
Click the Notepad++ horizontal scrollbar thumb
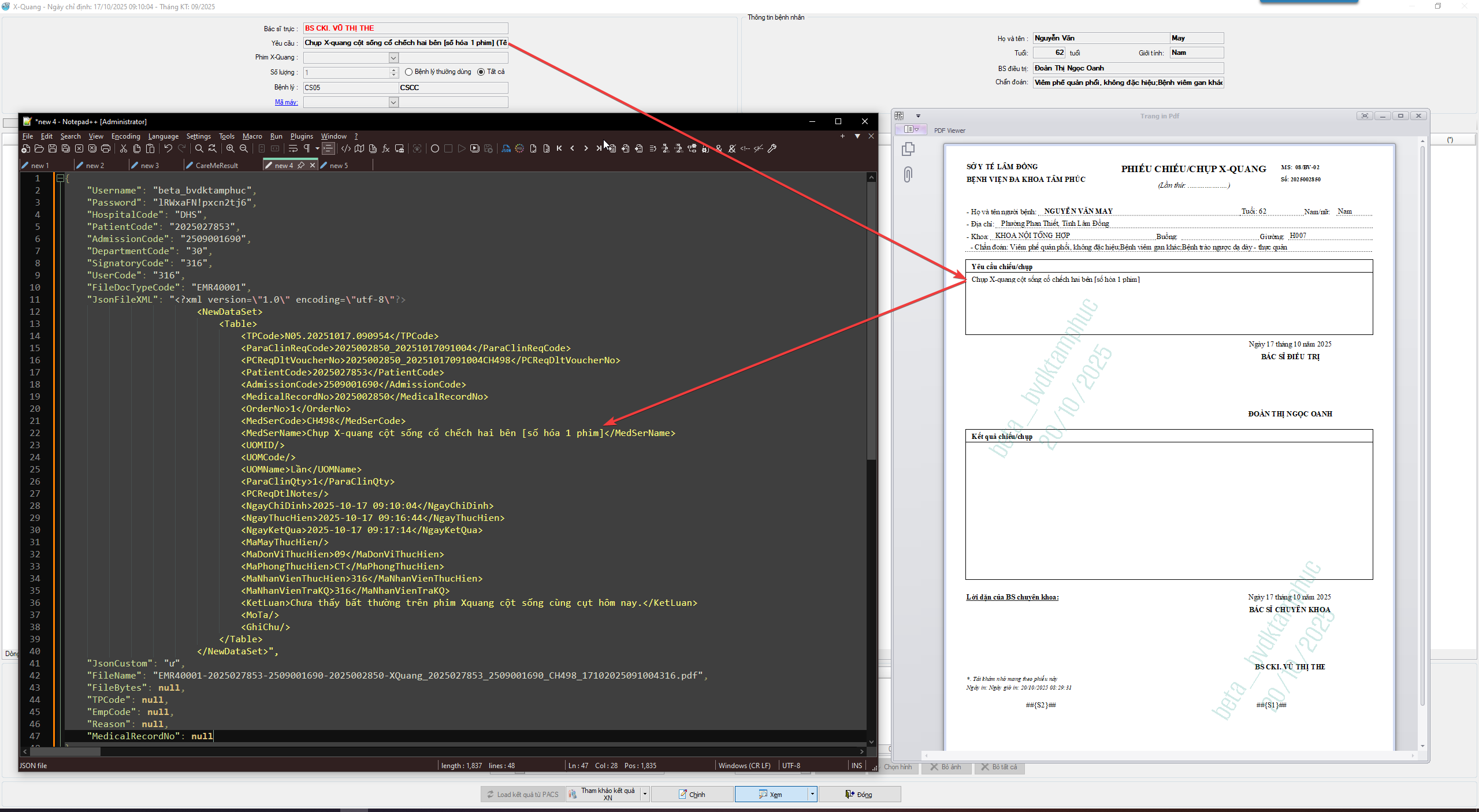click(65, 751)
